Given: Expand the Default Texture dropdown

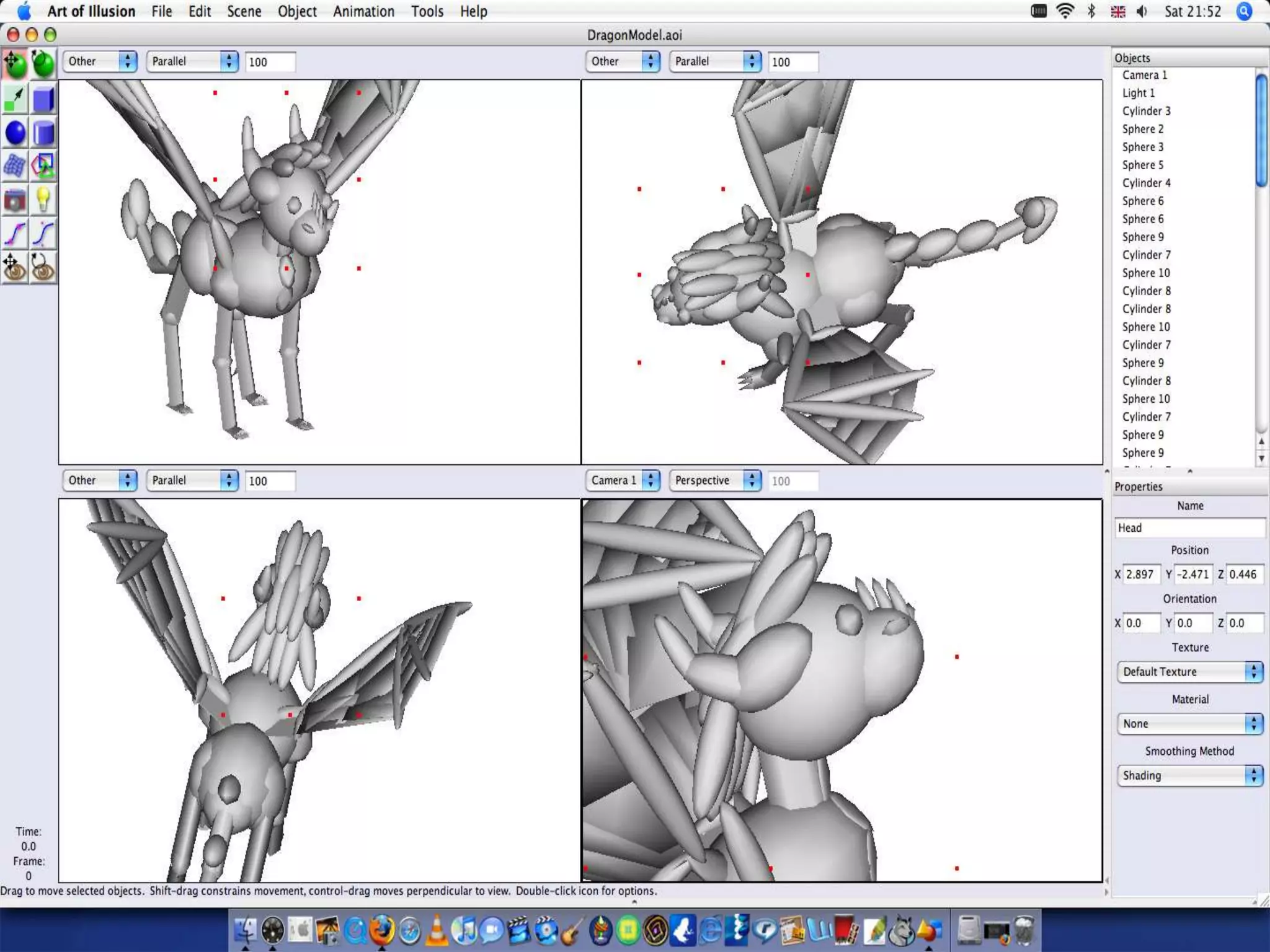Looking at the screenshot, I should (x=1189, y=672).
